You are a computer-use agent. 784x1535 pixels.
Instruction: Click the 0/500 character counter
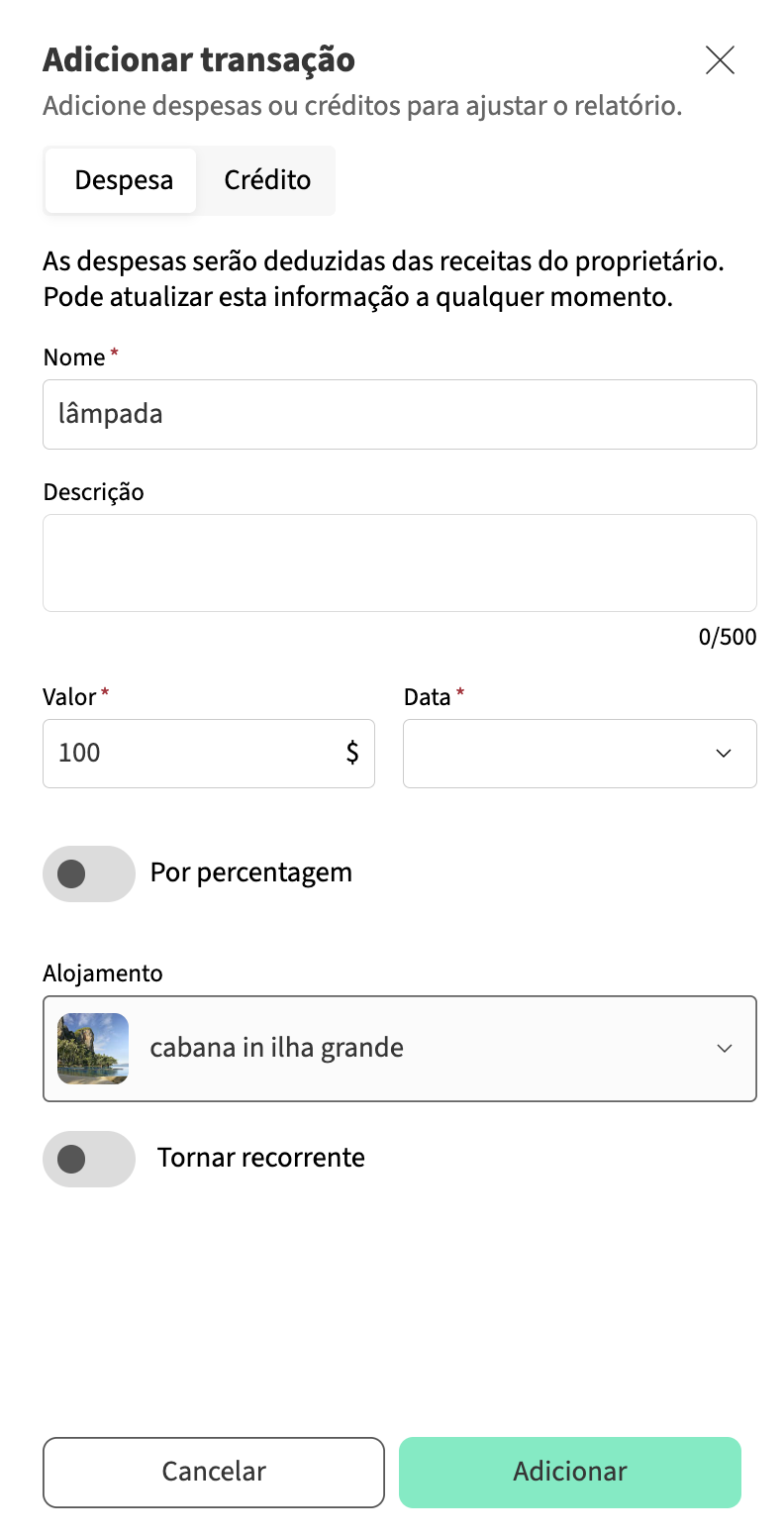727,637
